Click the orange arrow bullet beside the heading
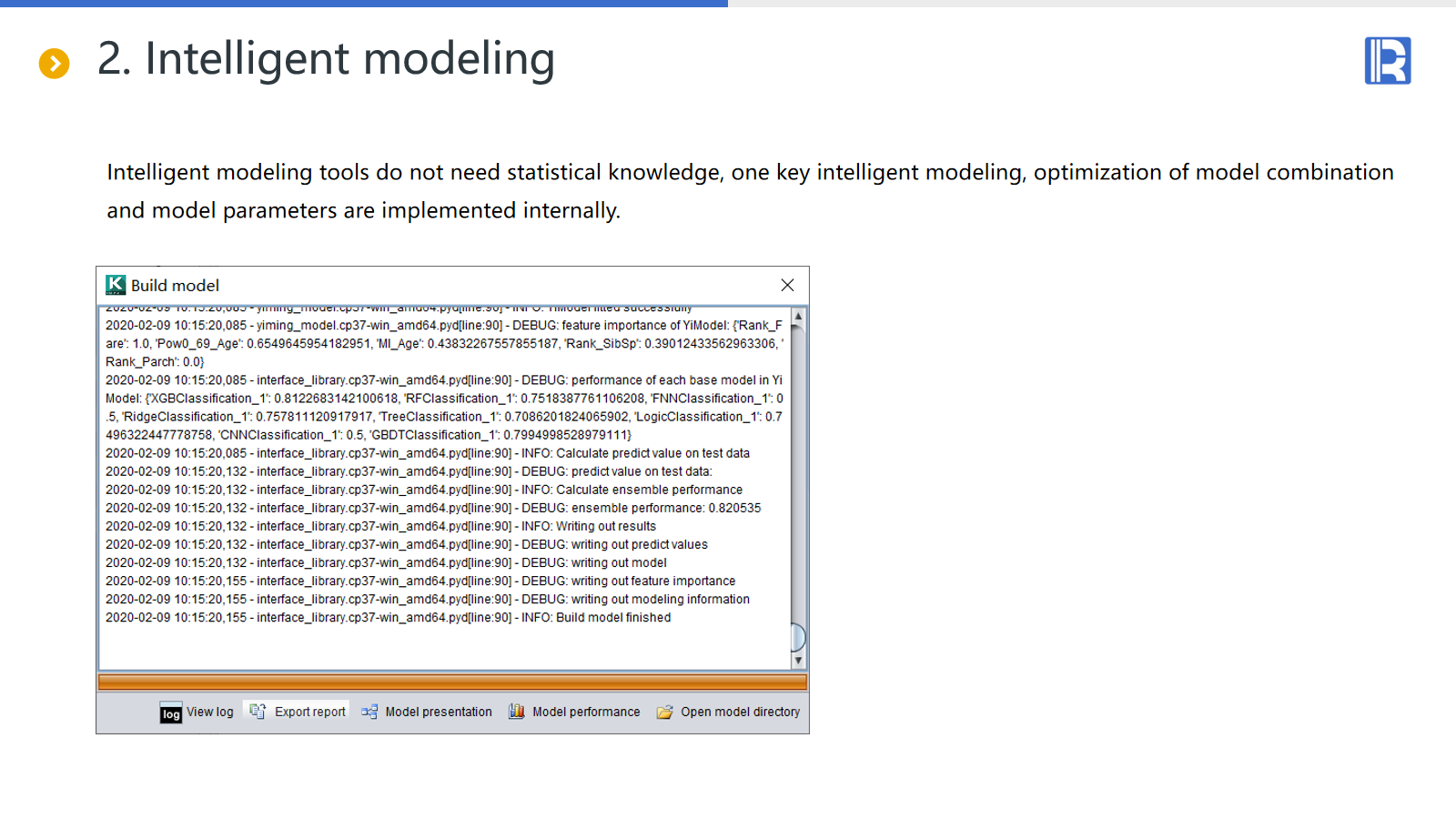 pos(54,64)
